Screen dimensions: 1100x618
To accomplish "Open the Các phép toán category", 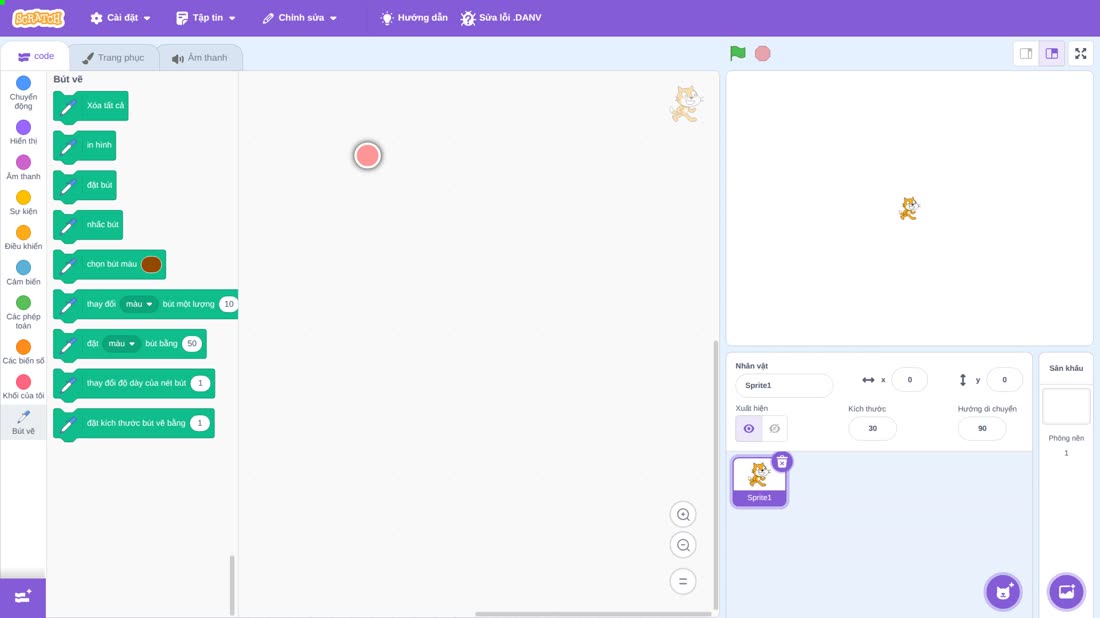I will [x=23, y=312].
